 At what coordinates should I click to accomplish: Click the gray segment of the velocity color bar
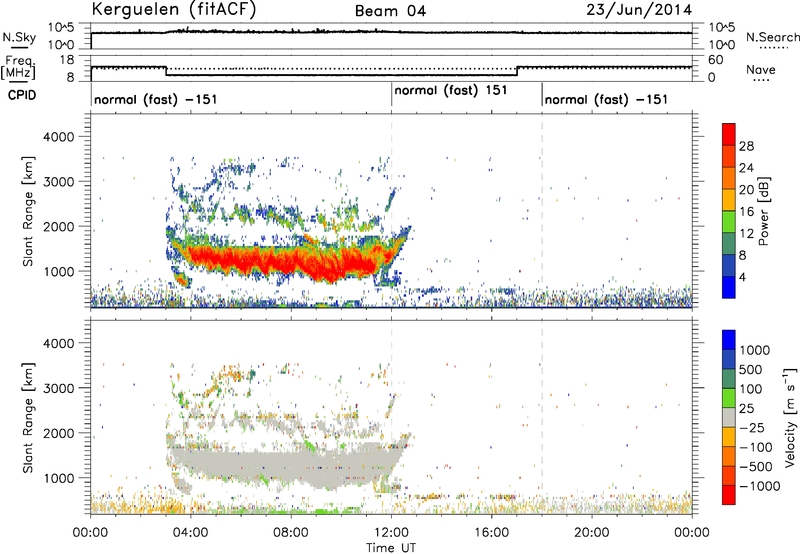click(729, 417)
